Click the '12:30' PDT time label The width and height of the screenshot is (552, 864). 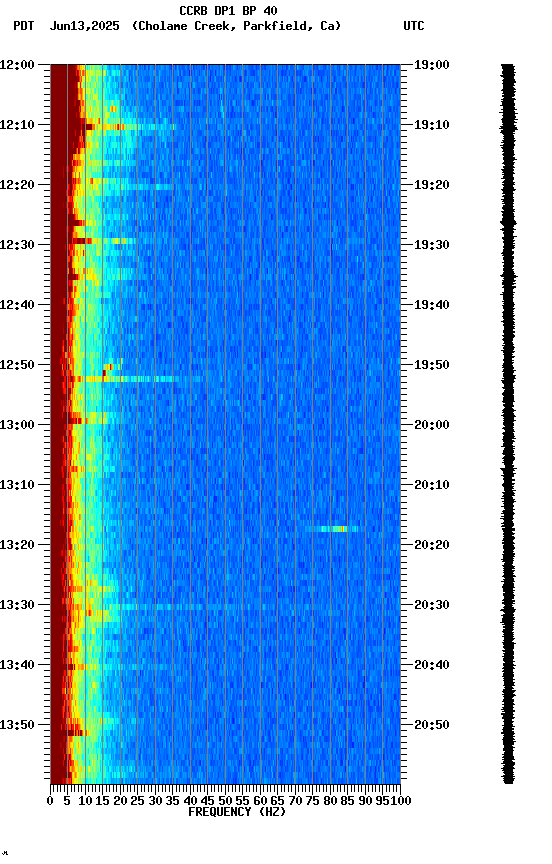[x=17, y=245]
